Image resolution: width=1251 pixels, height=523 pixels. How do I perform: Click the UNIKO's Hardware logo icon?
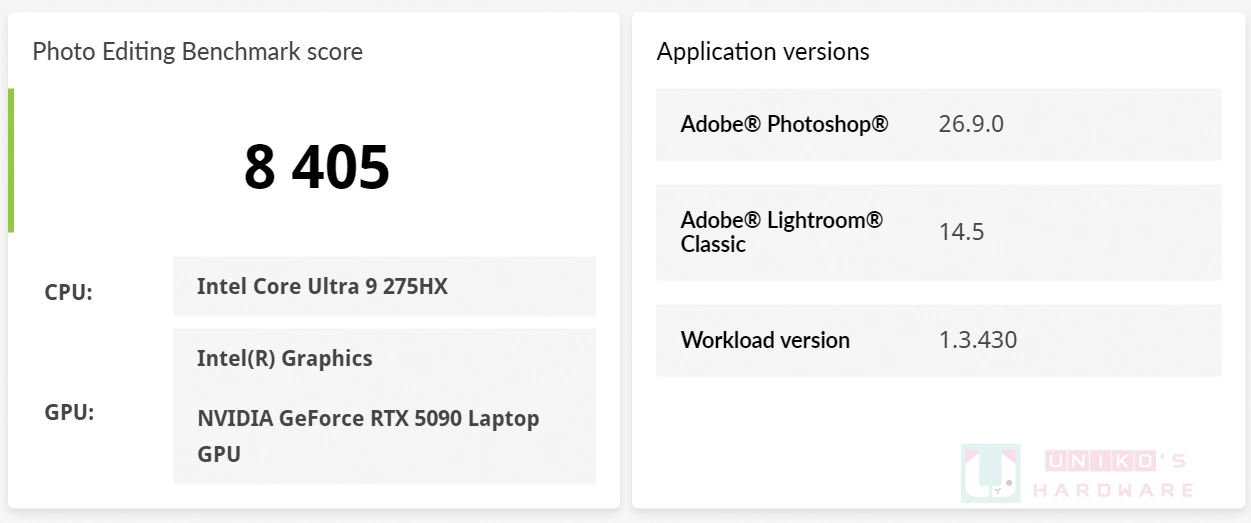990,472
